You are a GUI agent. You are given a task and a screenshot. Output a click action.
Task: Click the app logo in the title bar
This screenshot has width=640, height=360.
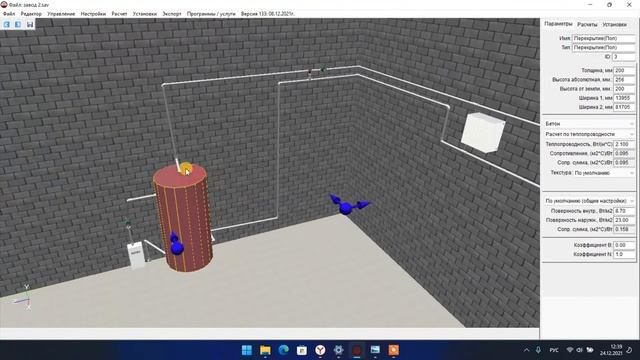click(x=4, y=4)
